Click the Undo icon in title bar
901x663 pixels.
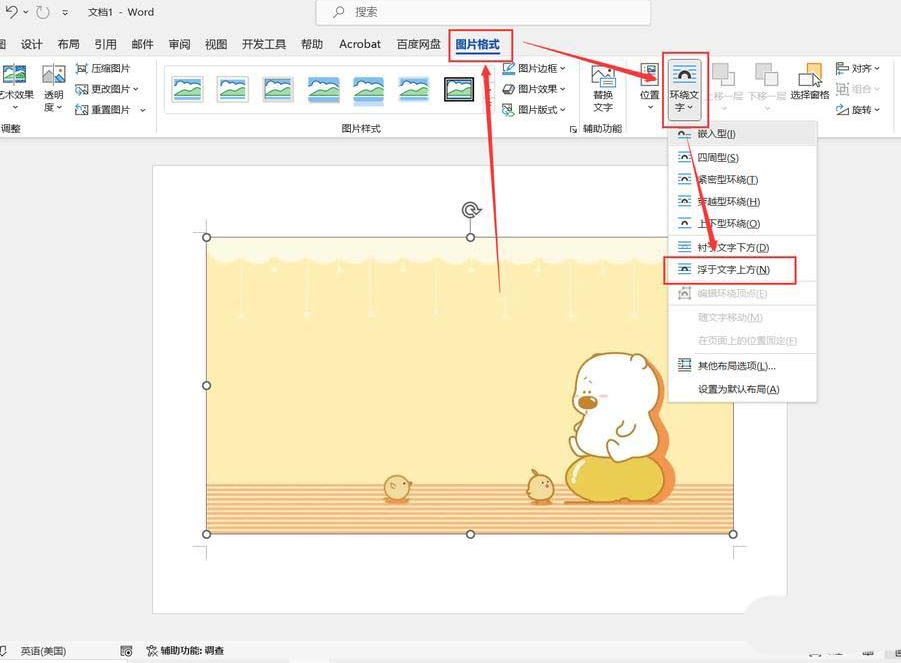pyautogui.click(x=11, y=11)
